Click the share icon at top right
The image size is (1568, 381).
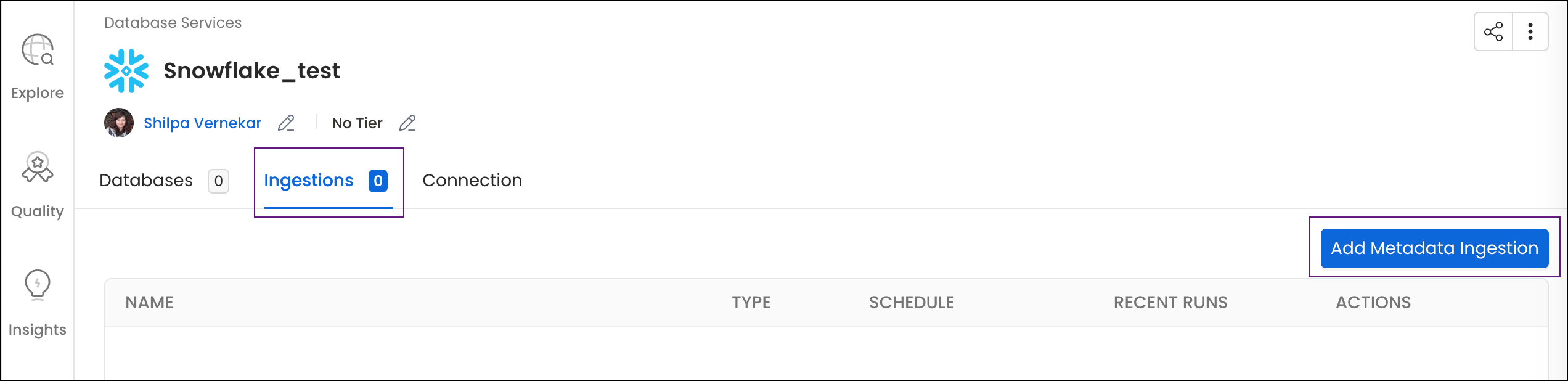point(1493,31)
